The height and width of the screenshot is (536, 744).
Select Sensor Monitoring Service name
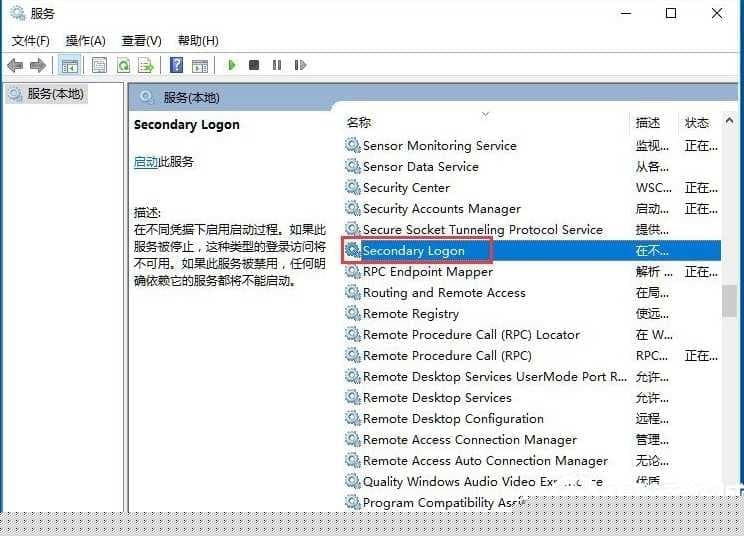(x=440, y=146)
